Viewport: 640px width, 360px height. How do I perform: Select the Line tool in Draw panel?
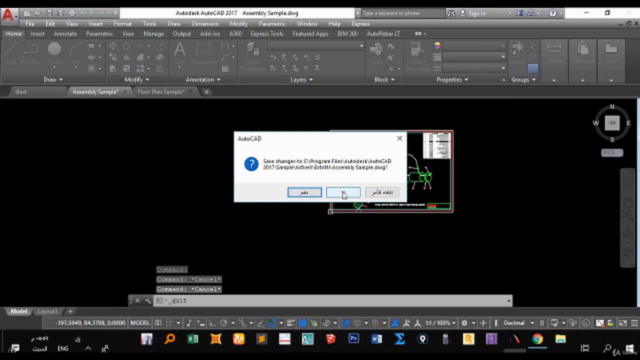[11, 53]
